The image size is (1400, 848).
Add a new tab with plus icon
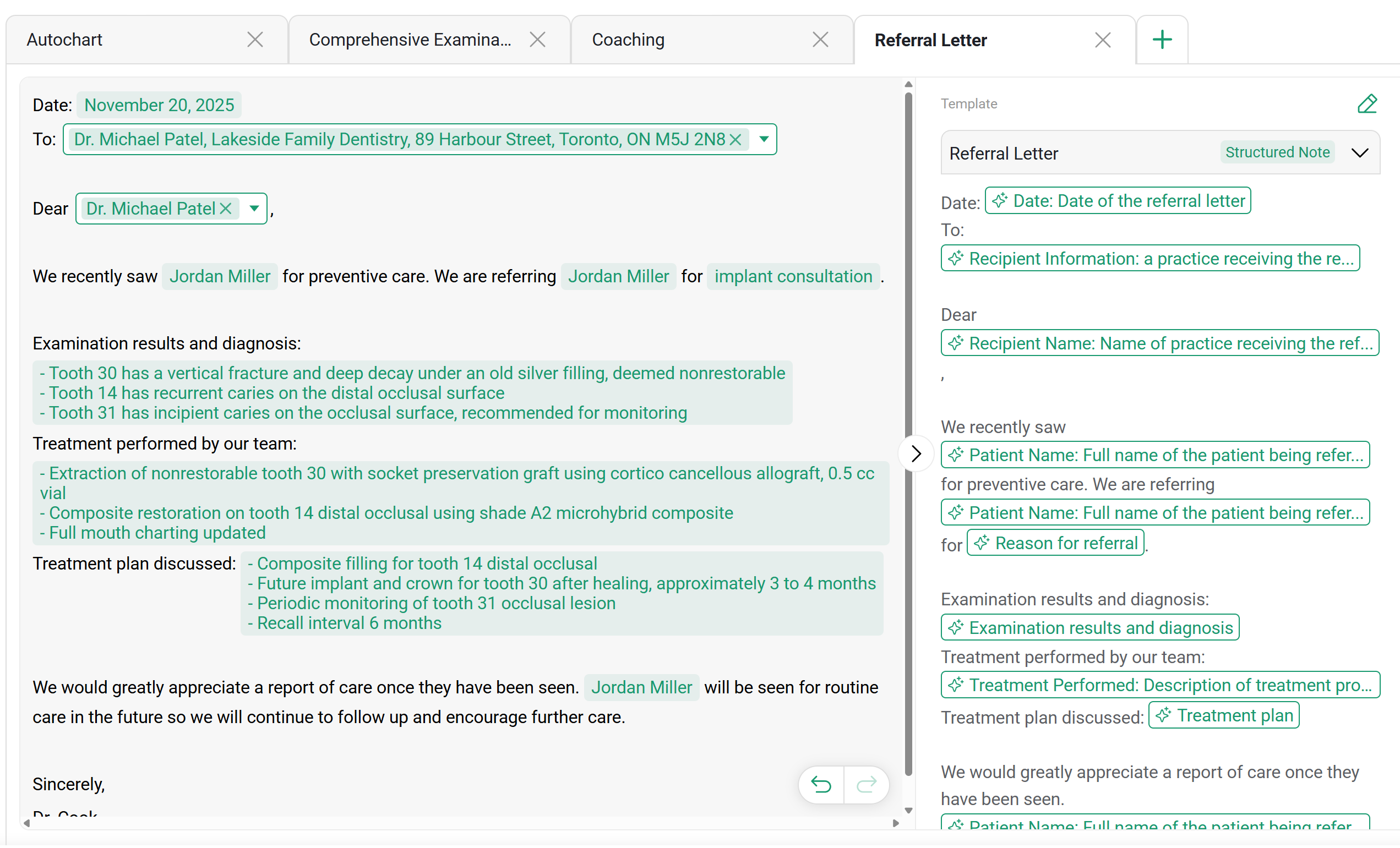(x=1162, y=40)
